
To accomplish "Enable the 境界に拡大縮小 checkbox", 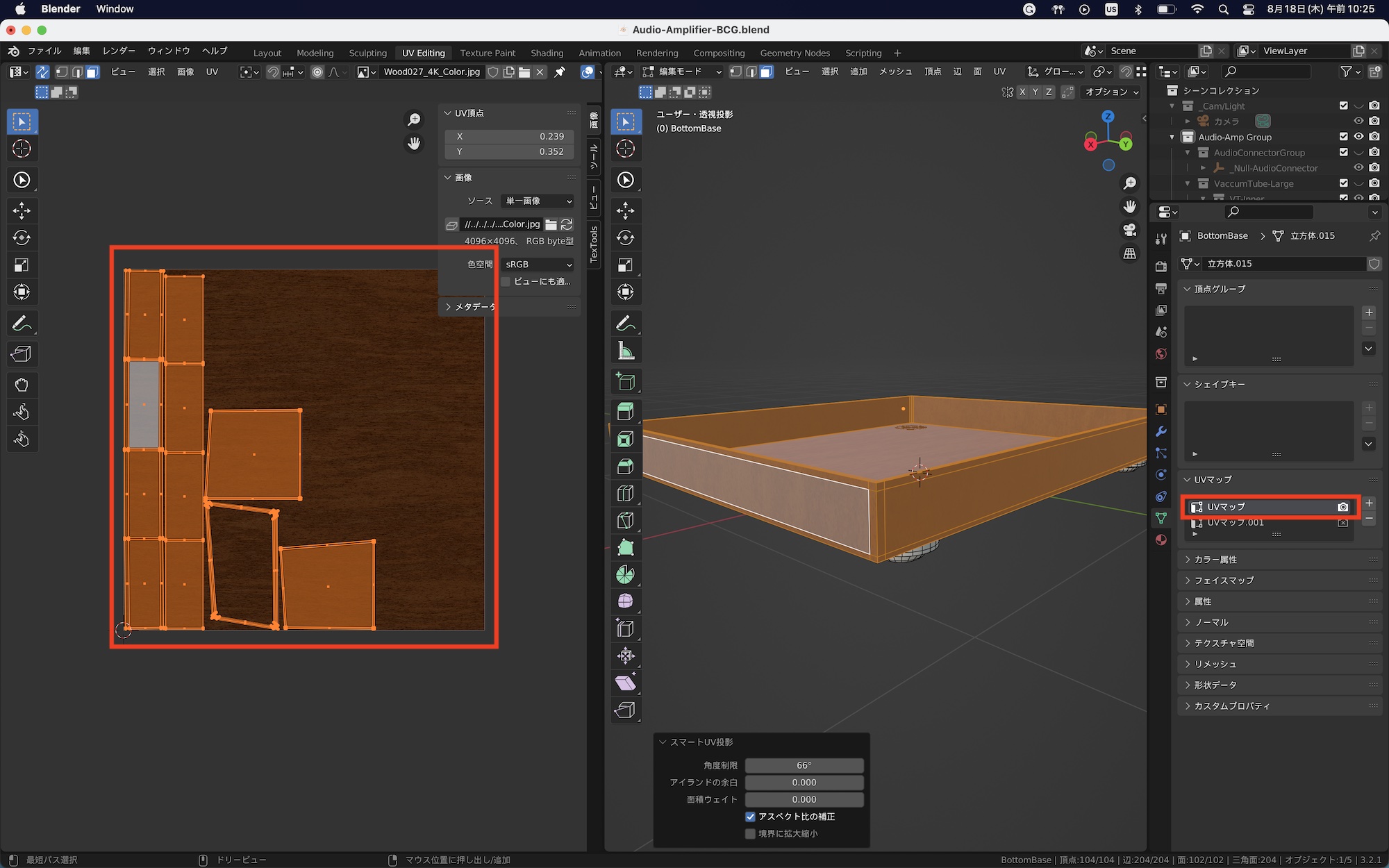I will click(x=750, y=833).
